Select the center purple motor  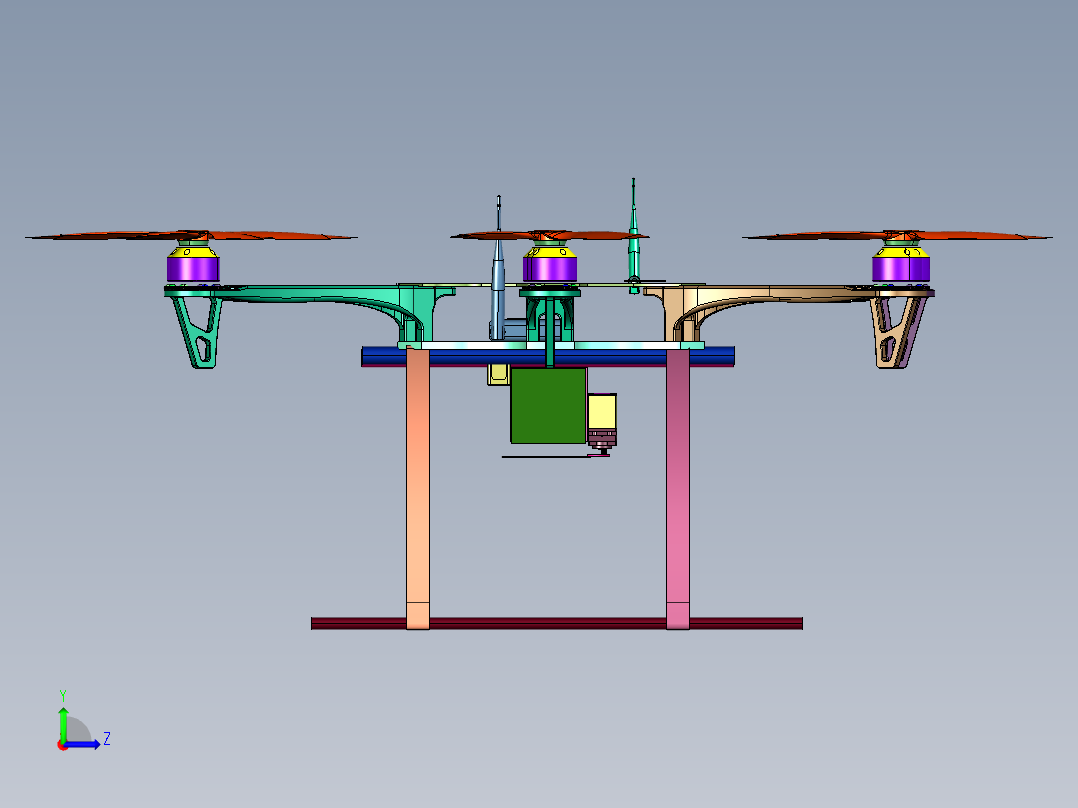pos(550,267)
